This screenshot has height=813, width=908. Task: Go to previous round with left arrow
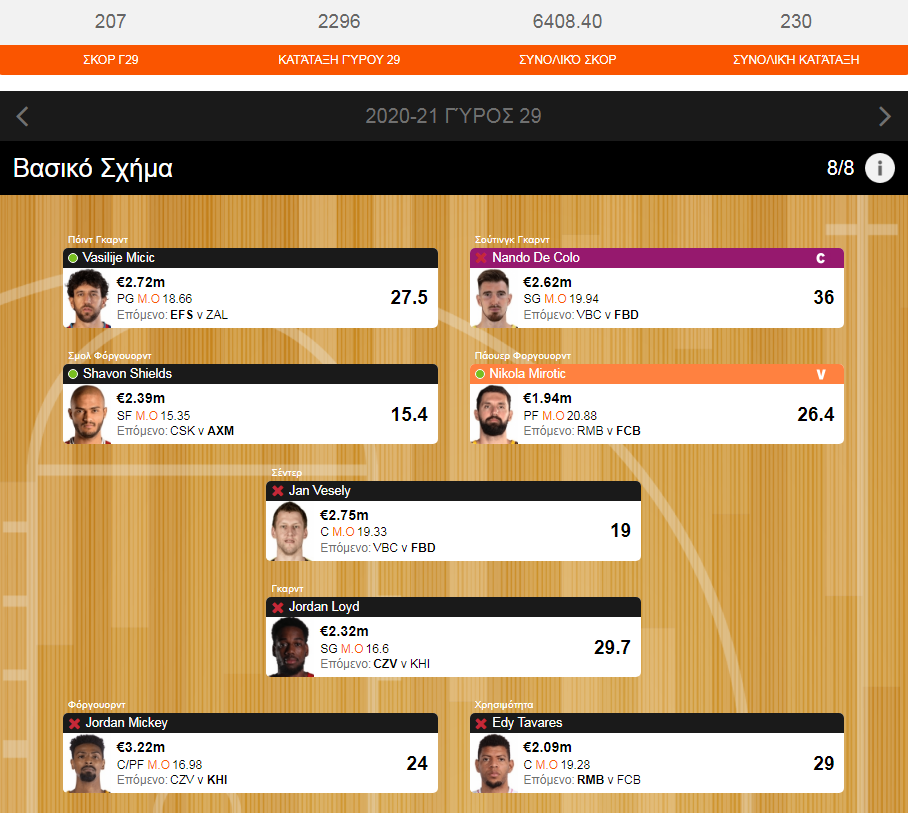pyautogui.click(x=23, y=116)
